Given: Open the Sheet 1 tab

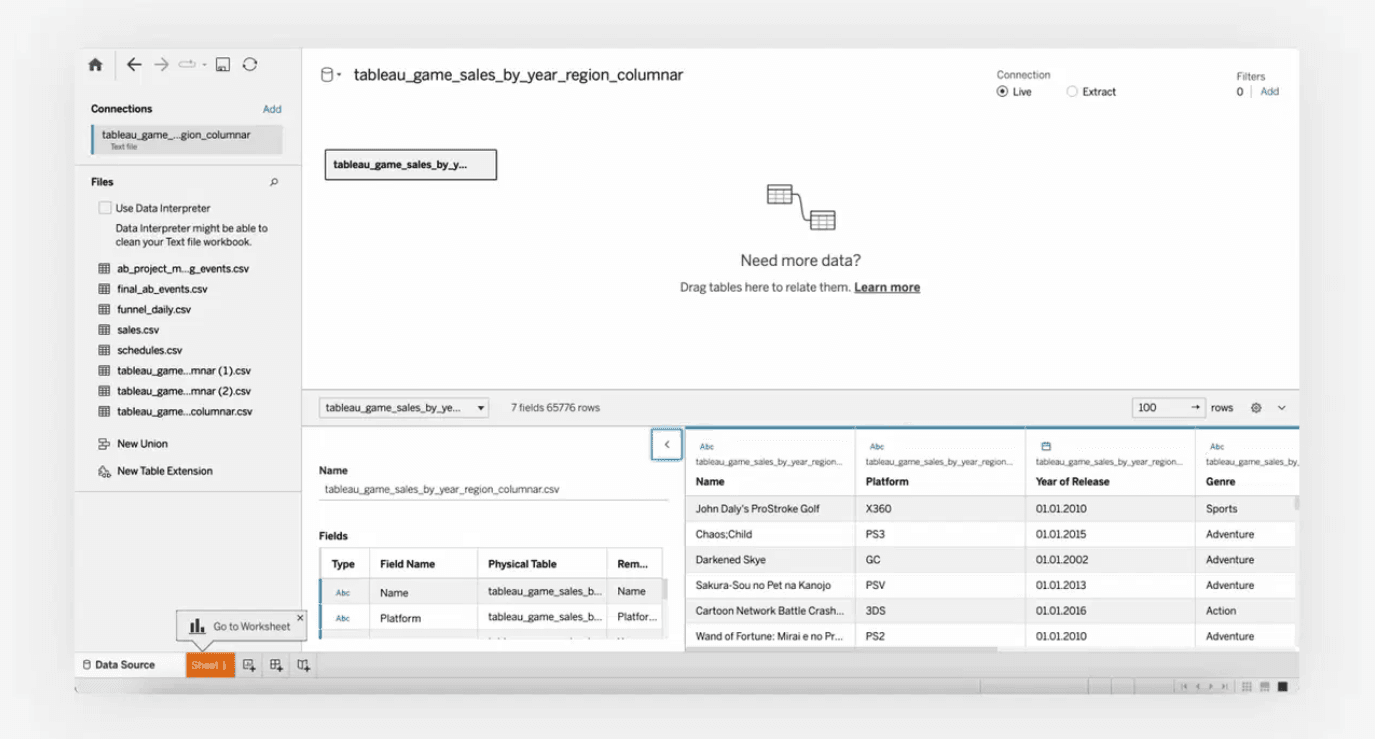Looking at the screenshot, I should pyautogui.click(x=210, y=665).
